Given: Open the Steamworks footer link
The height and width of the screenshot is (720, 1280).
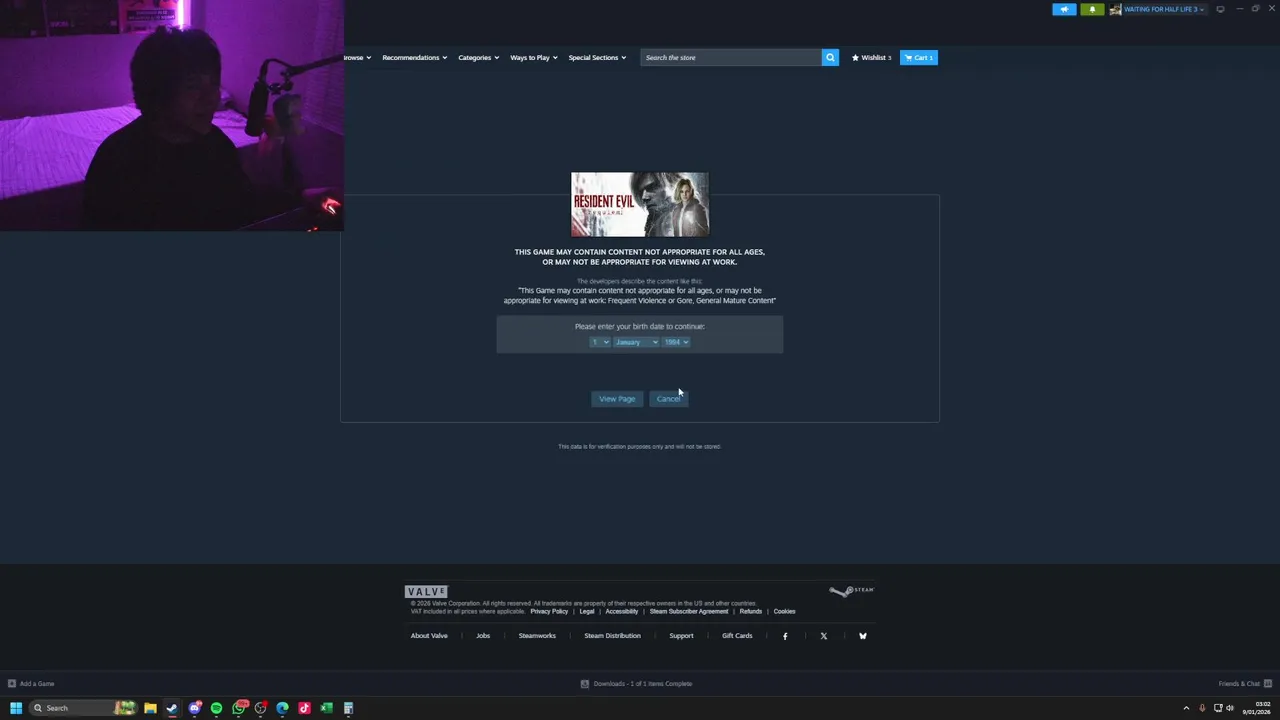Looking at the screenshot, I should click(x=537, y=636).
